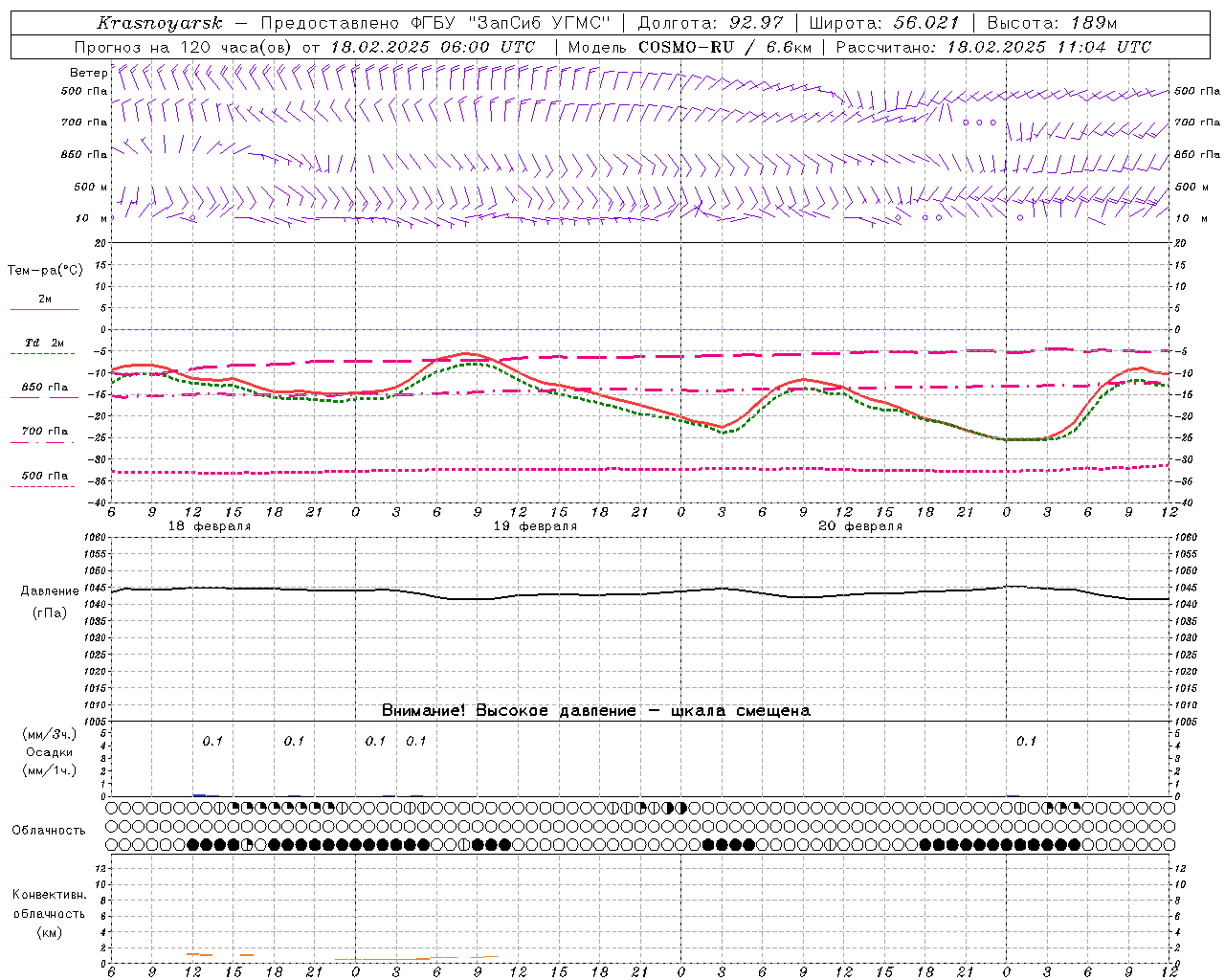Click the Рассчитано: 18.02.2025 11:04 UTC text
Screen dimensions: 1225x980
tap(993, 47)
